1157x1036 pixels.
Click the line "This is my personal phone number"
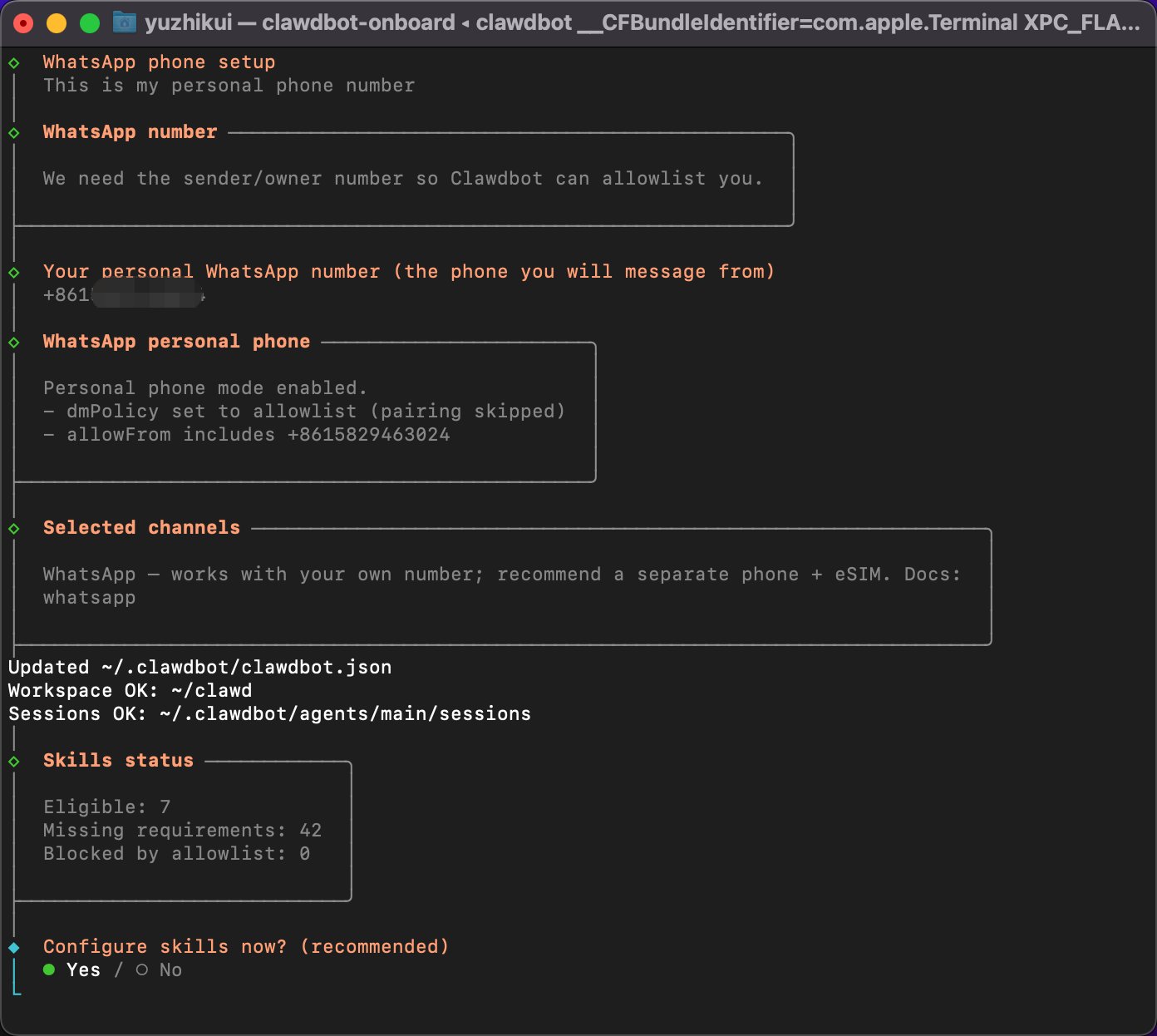coord(229,86)
